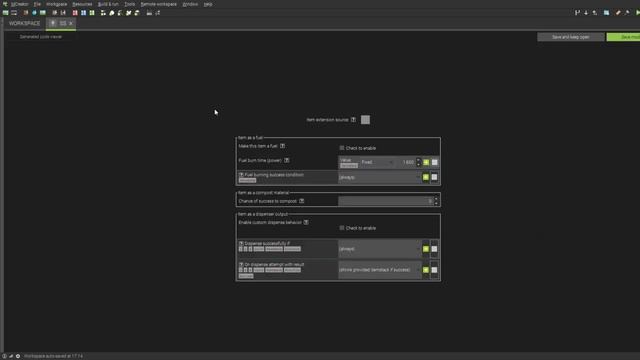This screenshot has width=640, height=360.
Task: Open help icon for On dispense attempt with result
Action: 241,264
